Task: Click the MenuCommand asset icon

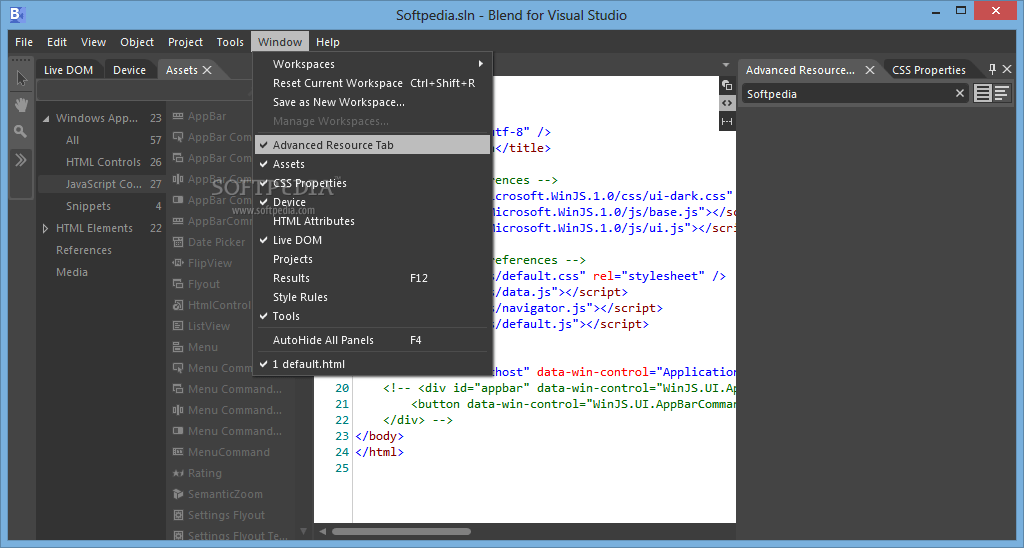Action: pos(178,452)
